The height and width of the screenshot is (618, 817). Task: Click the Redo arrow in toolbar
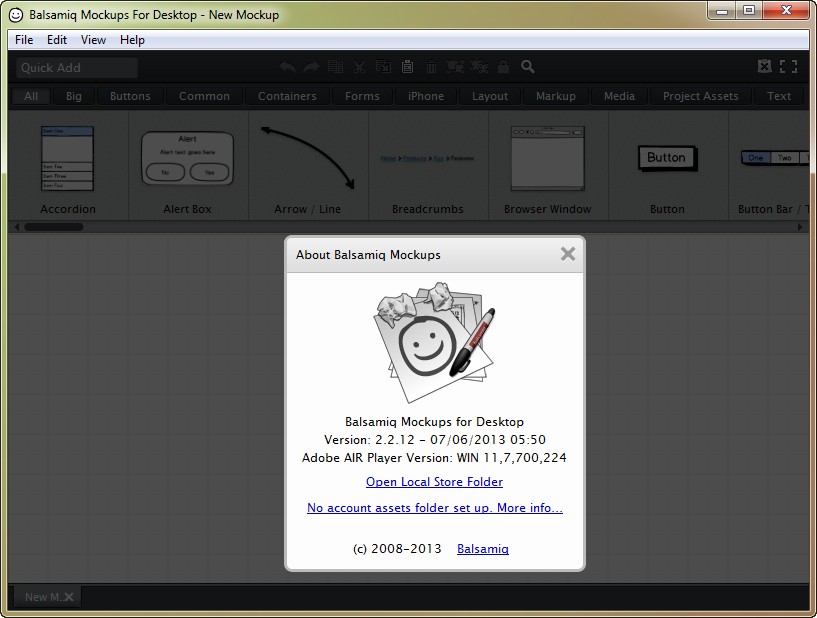pos(312,67)
